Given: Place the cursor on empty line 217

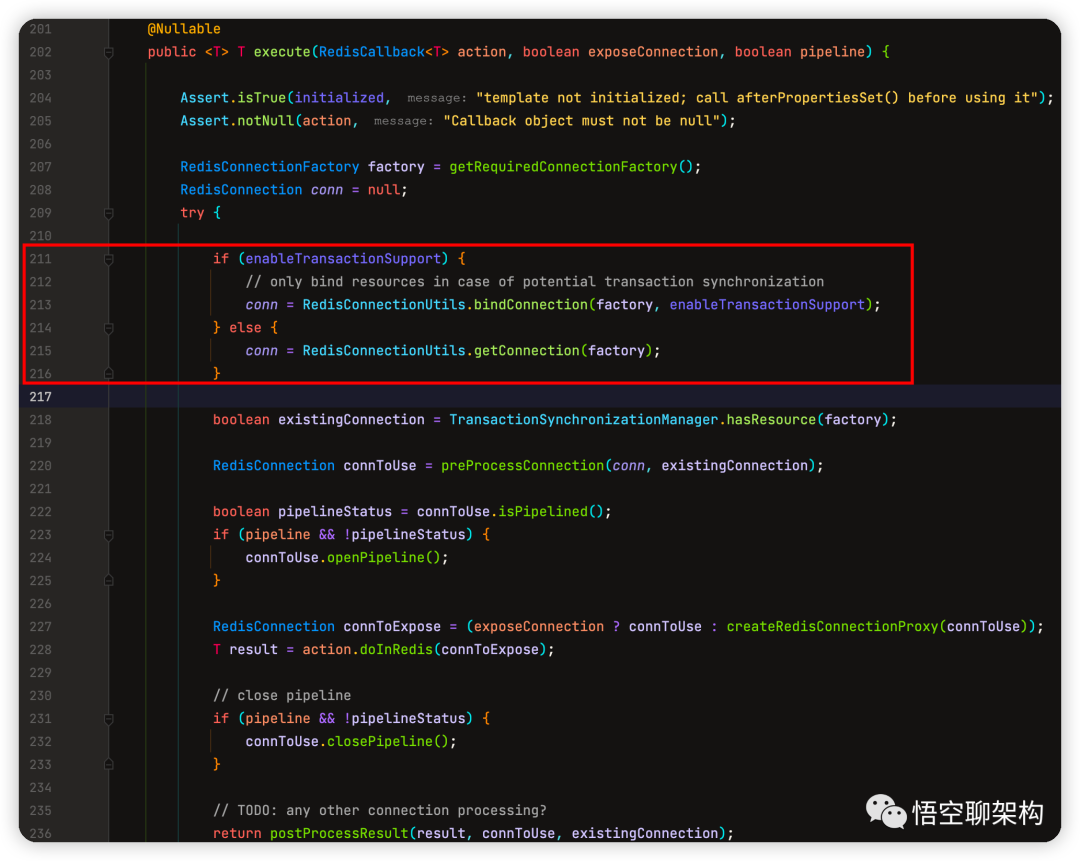Looking at the screenshot, I should point(584,396).
